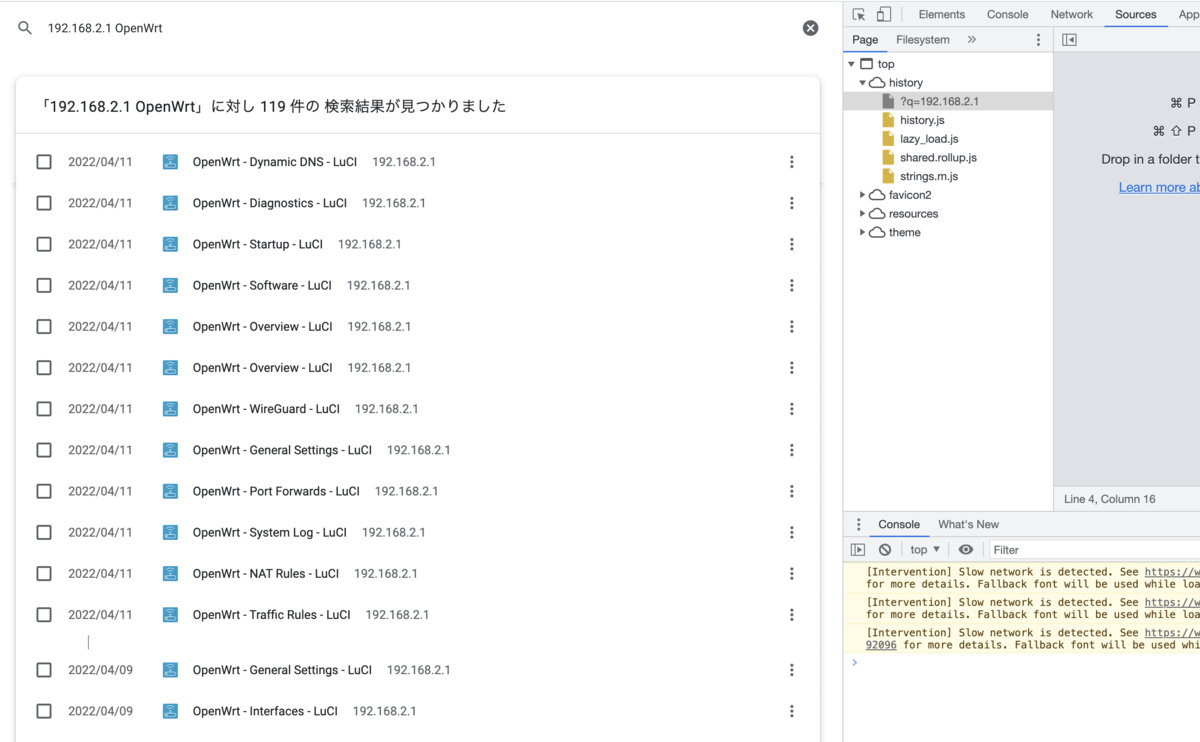Open the console drawer three-dot menu

[x=858, y=525]
